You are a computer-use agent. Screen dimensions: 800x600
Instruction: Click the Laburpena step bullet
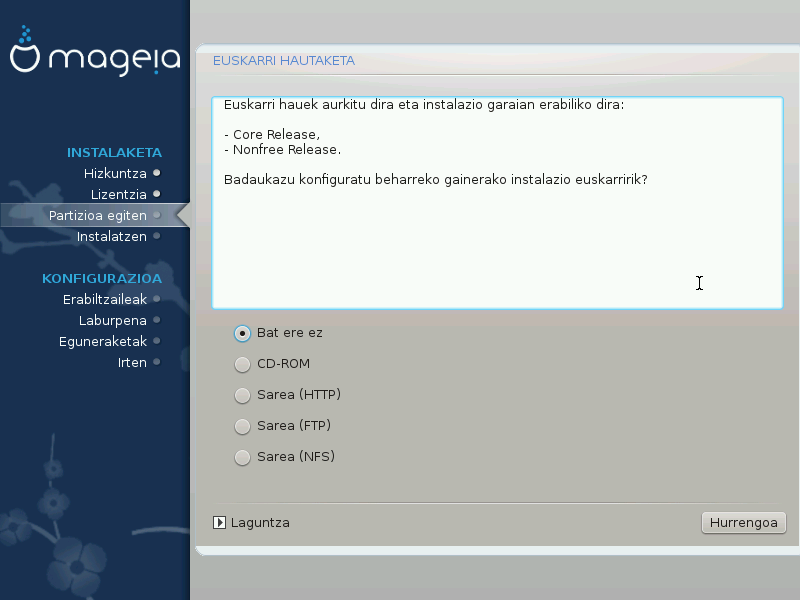[157, 320]
